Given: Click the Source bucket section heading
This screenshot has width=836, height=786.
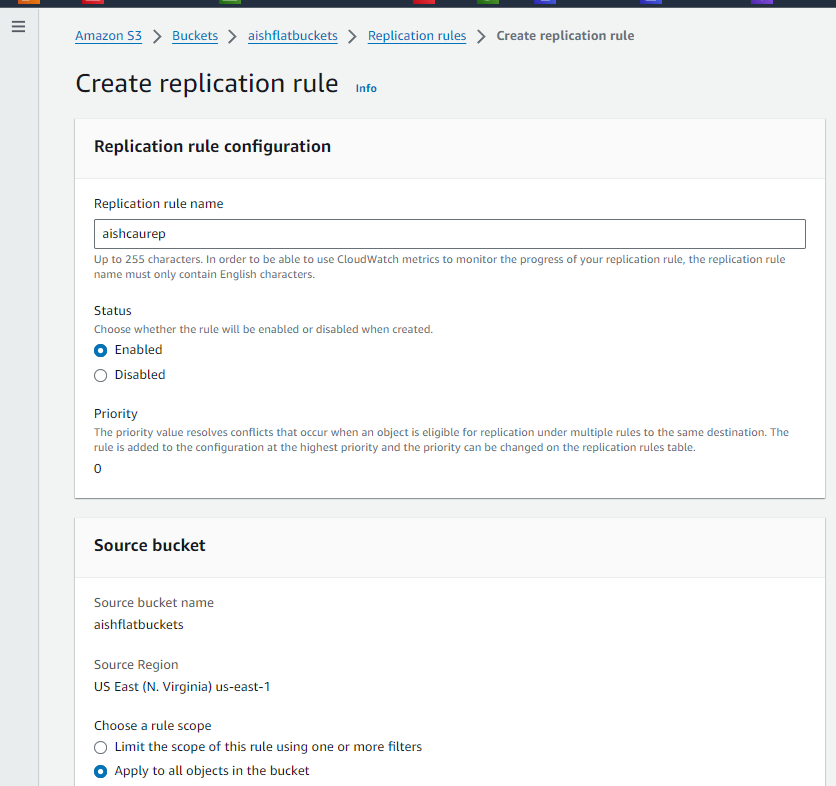Looking at the screenshot, I should click(149, 545).
